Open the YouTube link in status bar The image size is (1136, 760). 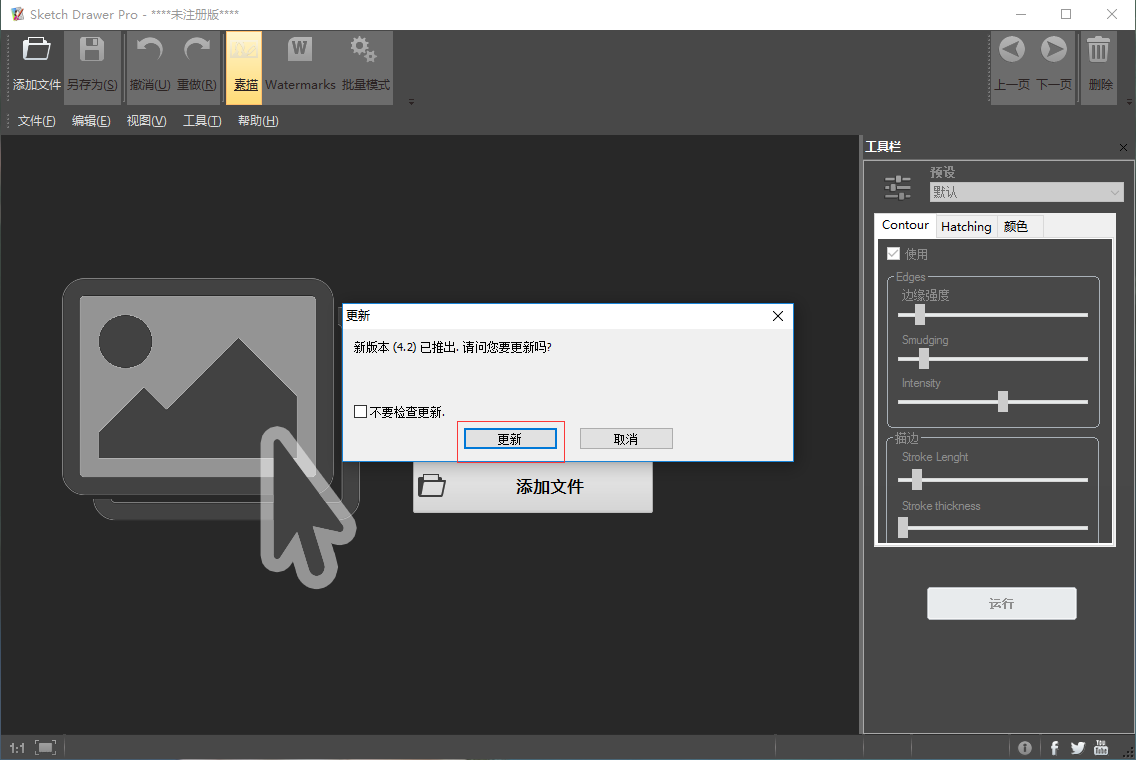tap(1101, 747)
